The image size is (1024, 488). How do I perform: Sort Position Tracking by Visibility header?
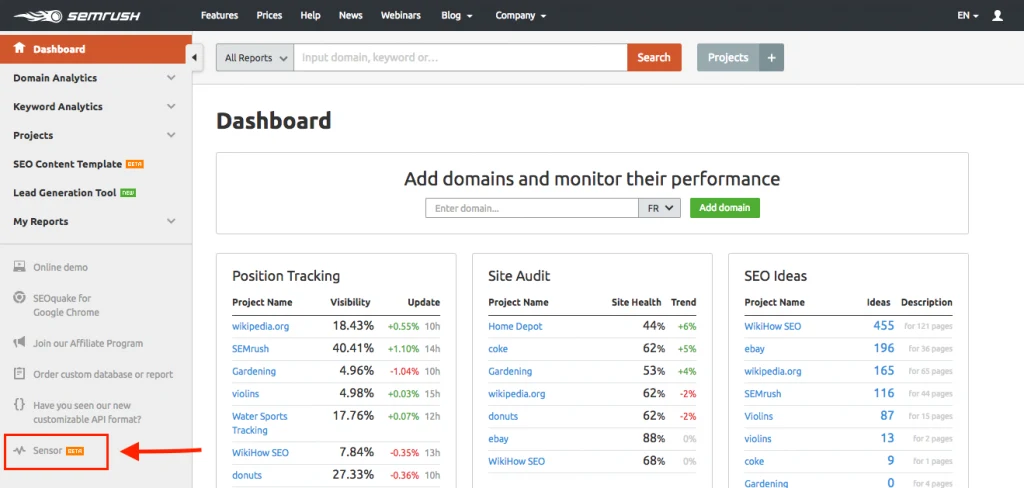pyautogui.click(x=350, y=302)
